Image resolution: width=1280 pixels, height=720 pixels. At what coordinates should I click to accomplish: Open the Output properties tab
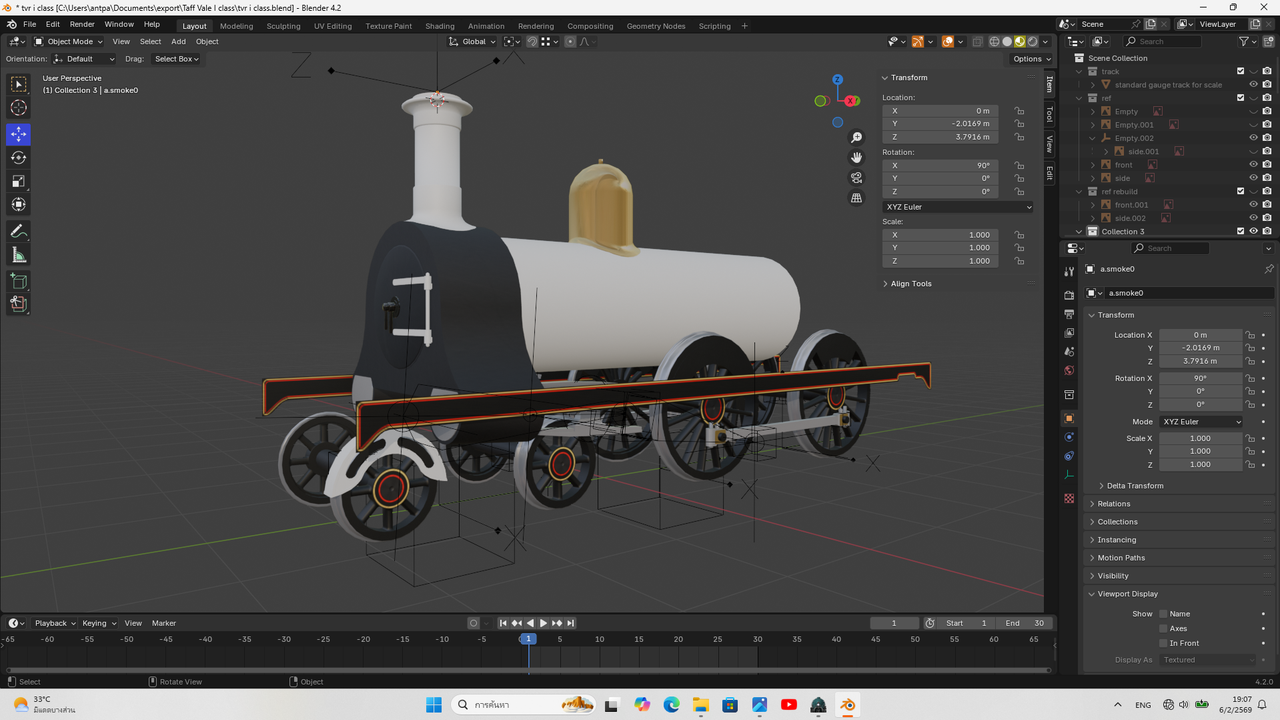point(1069,314)
